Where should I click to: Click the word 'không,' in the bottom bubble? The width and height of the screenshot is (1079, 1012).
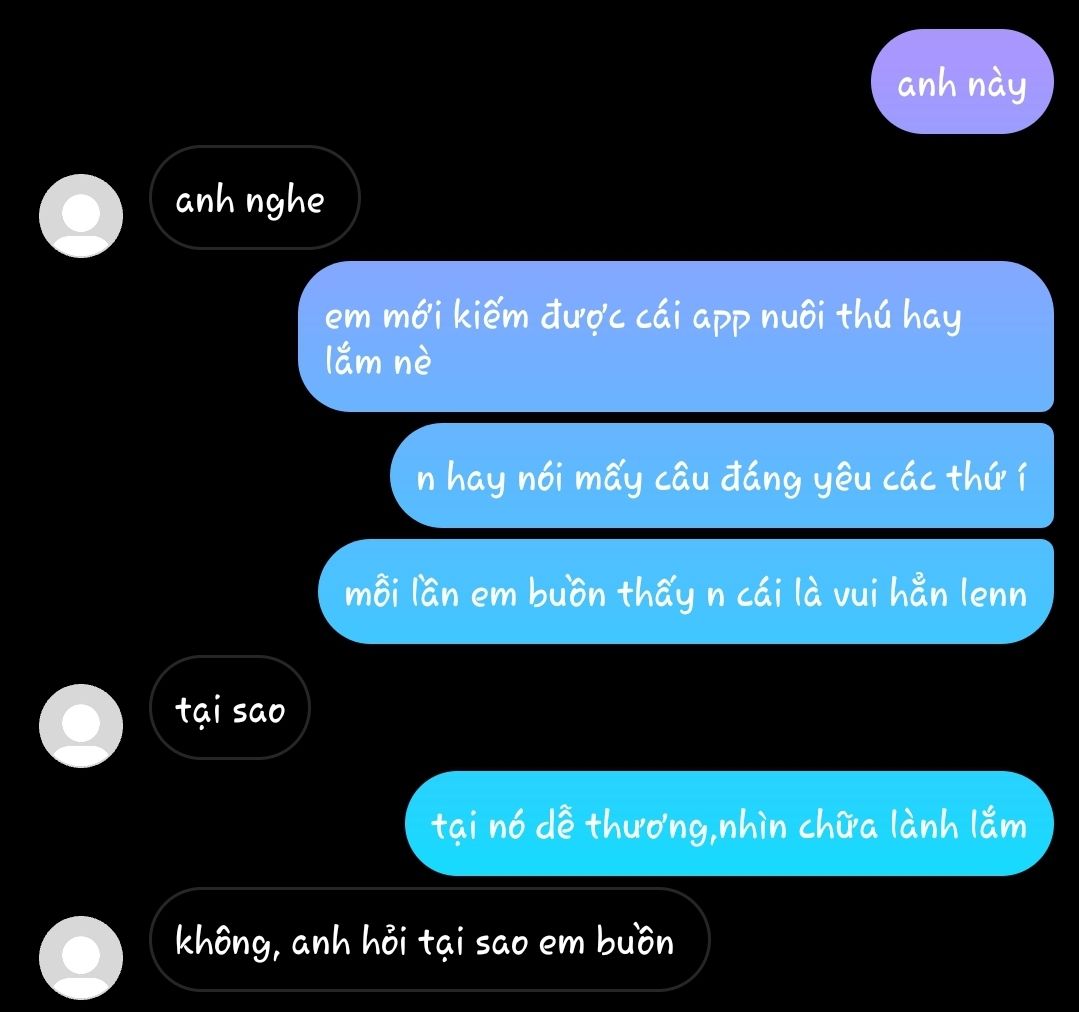(x=227, y=941)
